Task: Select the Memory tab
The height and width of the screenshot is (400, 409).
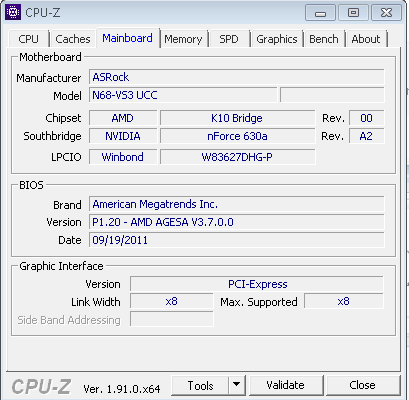Action: coord(183,39)
